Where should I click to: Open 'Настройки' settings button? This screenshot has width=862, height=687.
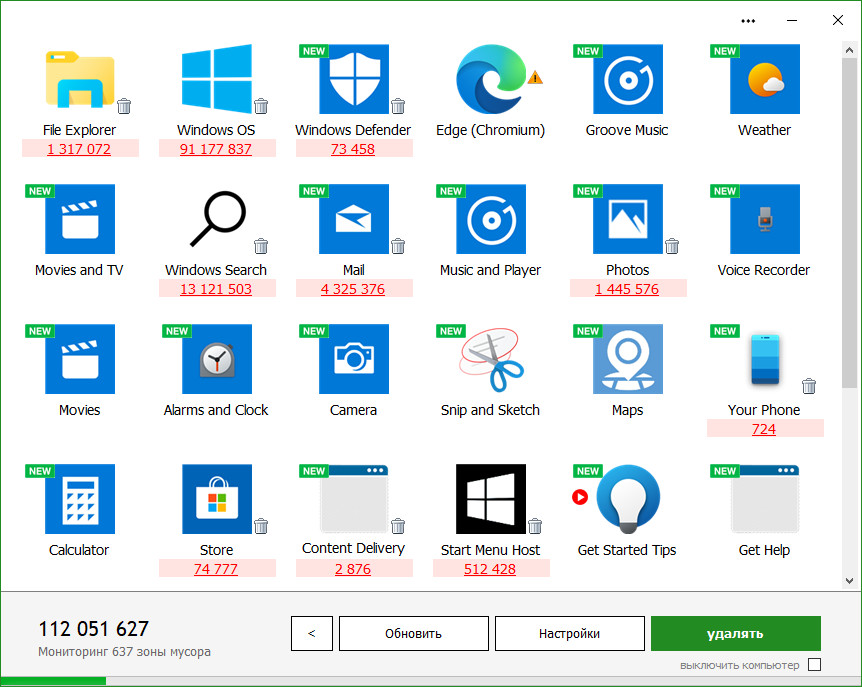[569, 633]
